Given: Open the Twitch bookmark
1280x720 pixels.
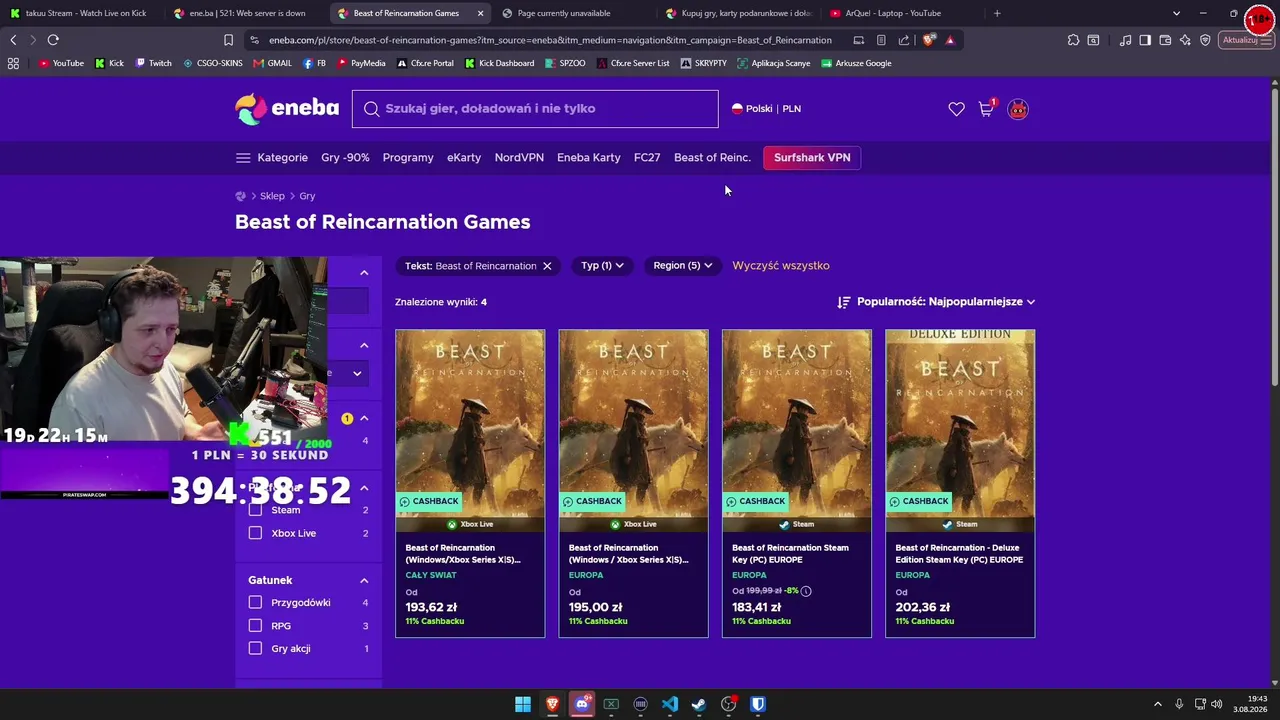Looking at the screenshot, I should [x=154, y=63].
